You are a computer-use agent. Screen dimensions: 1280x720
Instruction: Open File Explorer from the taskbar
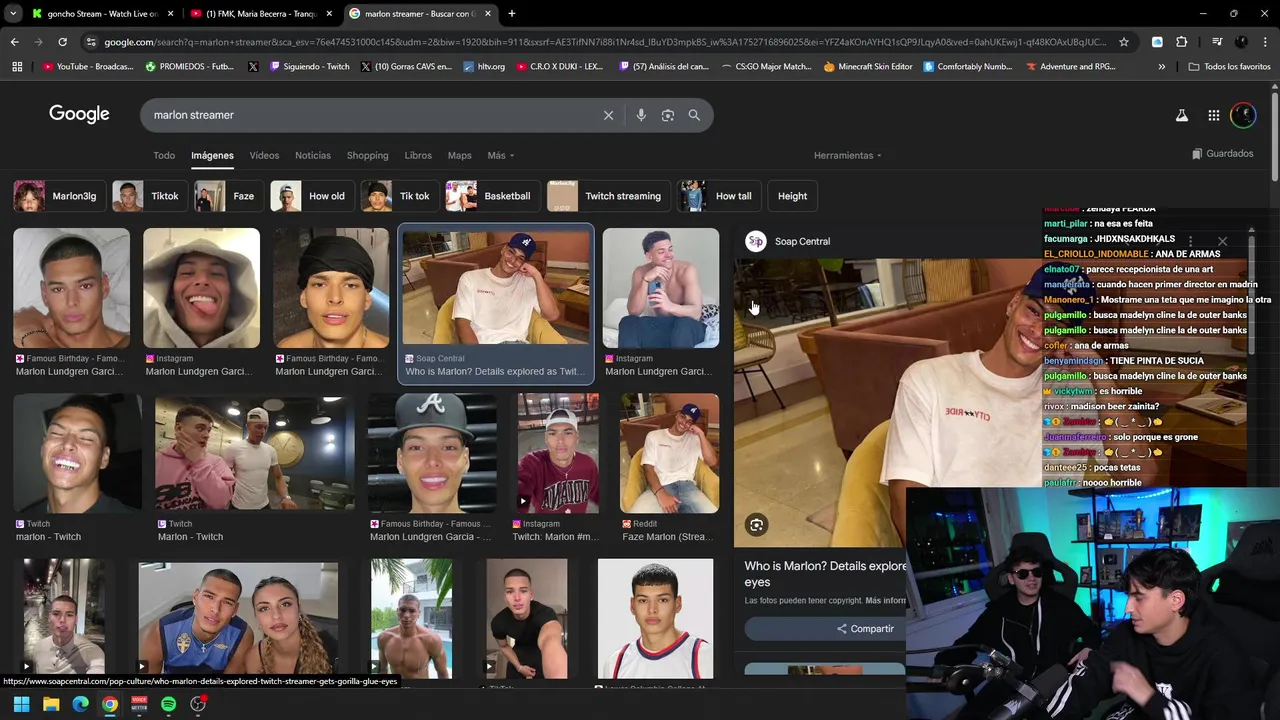coord(51,704)
